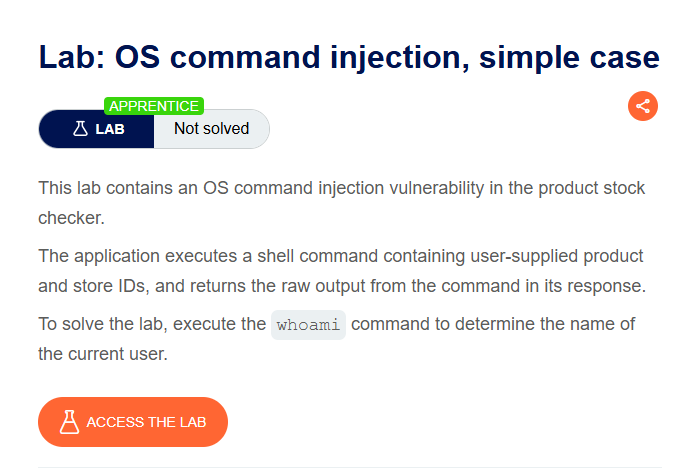Open the lab via ACCESS THE LAB
The height and width of the screenshot is (468, 700).
[x=133, y=422]
